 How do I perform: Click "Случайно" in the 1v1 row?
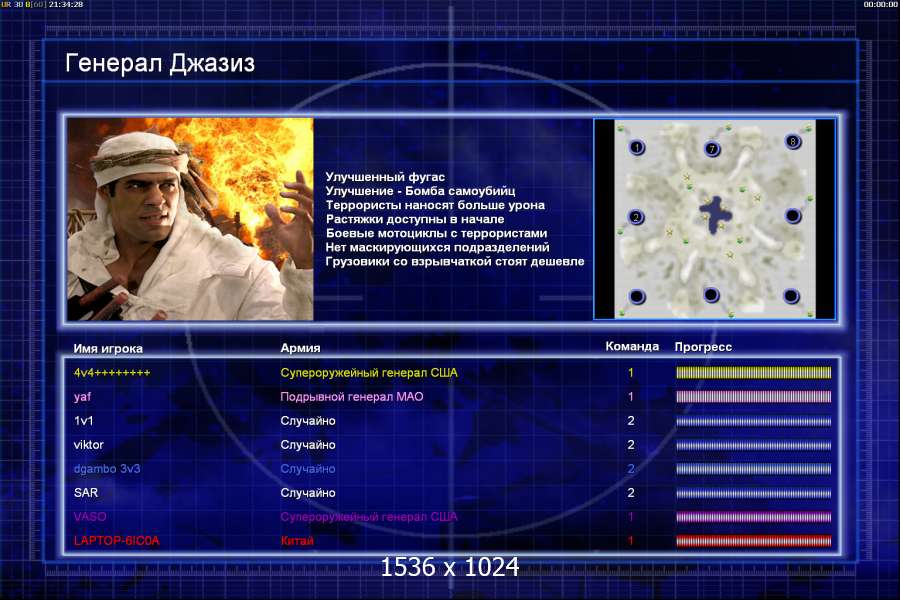point(308,421)
